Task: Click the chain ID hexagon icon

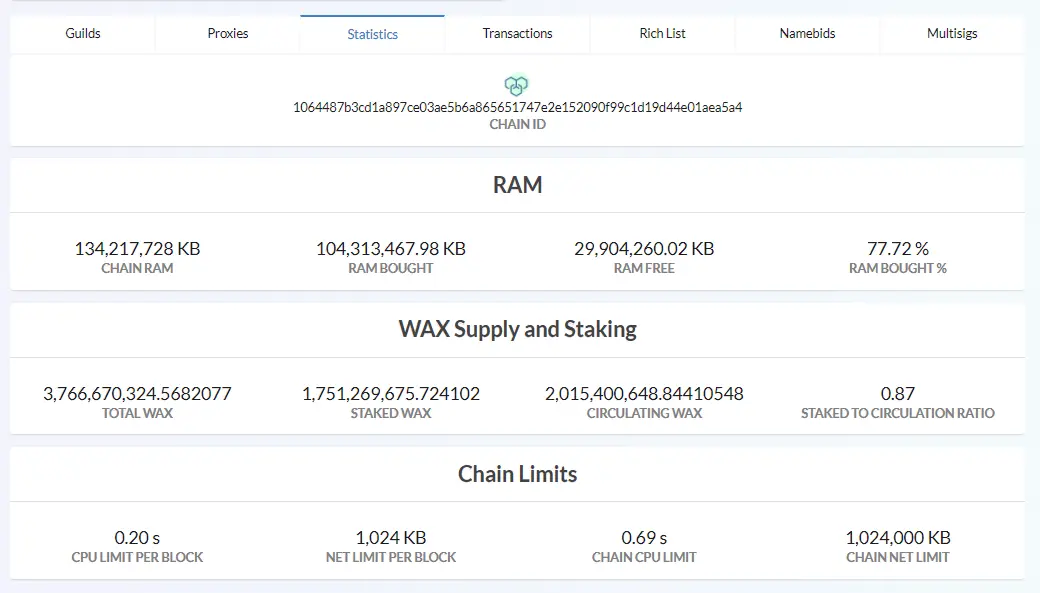Action: pos(516,86)
